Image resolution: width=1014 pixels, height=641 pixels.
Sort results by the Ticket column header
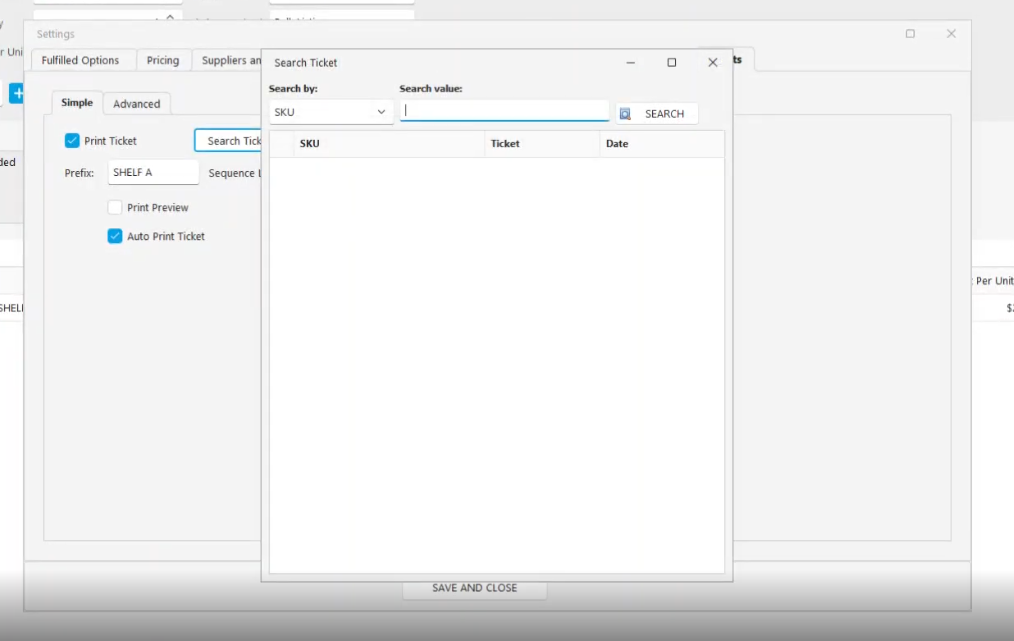pos(541,144)
